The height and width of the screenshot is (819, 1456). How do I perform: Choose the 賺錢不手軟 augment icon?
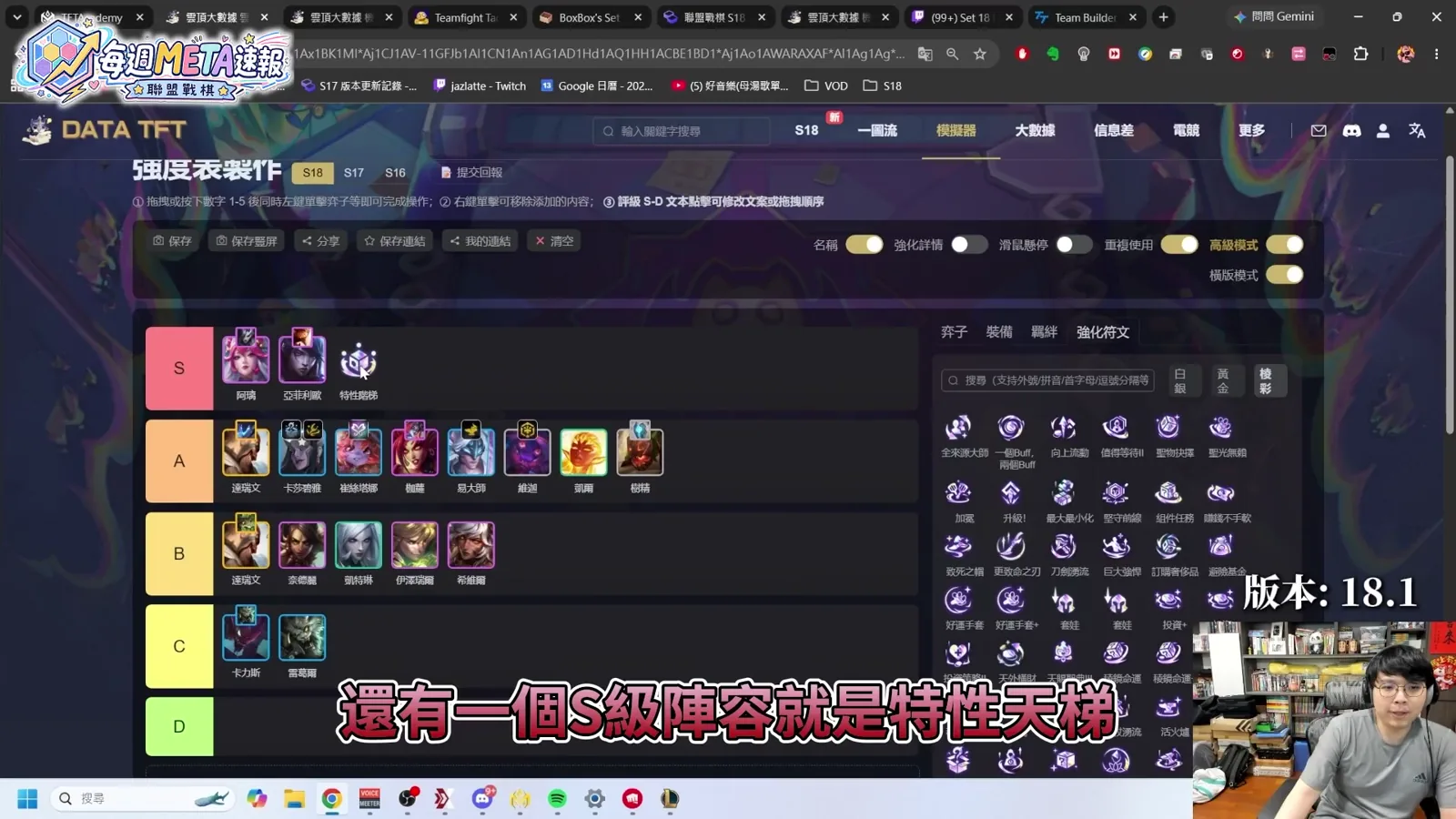1220,493
